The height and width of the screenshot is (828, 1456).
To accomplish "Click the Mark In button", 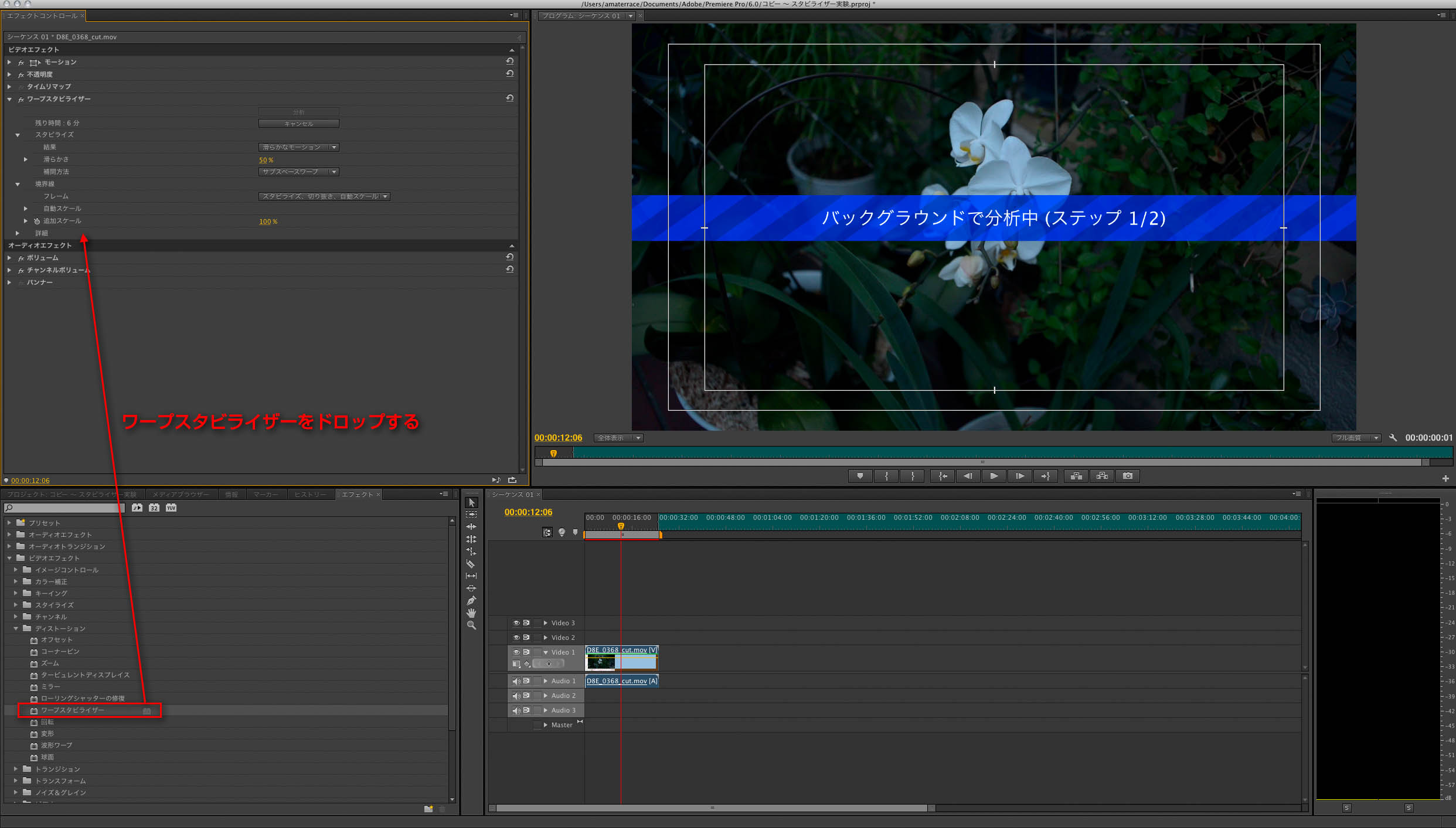I will (x=886, y=476).
